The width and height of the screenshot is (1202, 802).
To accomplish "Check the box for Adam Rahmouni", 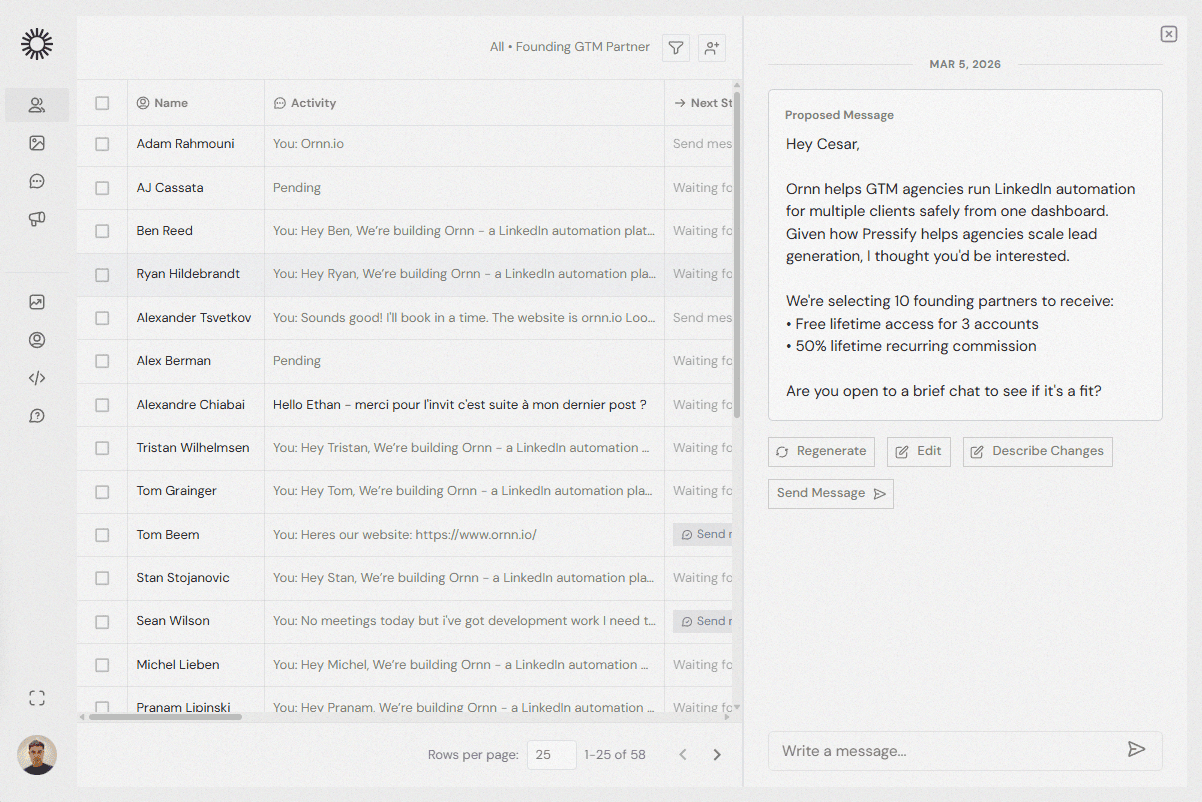I will coord(102,144).
